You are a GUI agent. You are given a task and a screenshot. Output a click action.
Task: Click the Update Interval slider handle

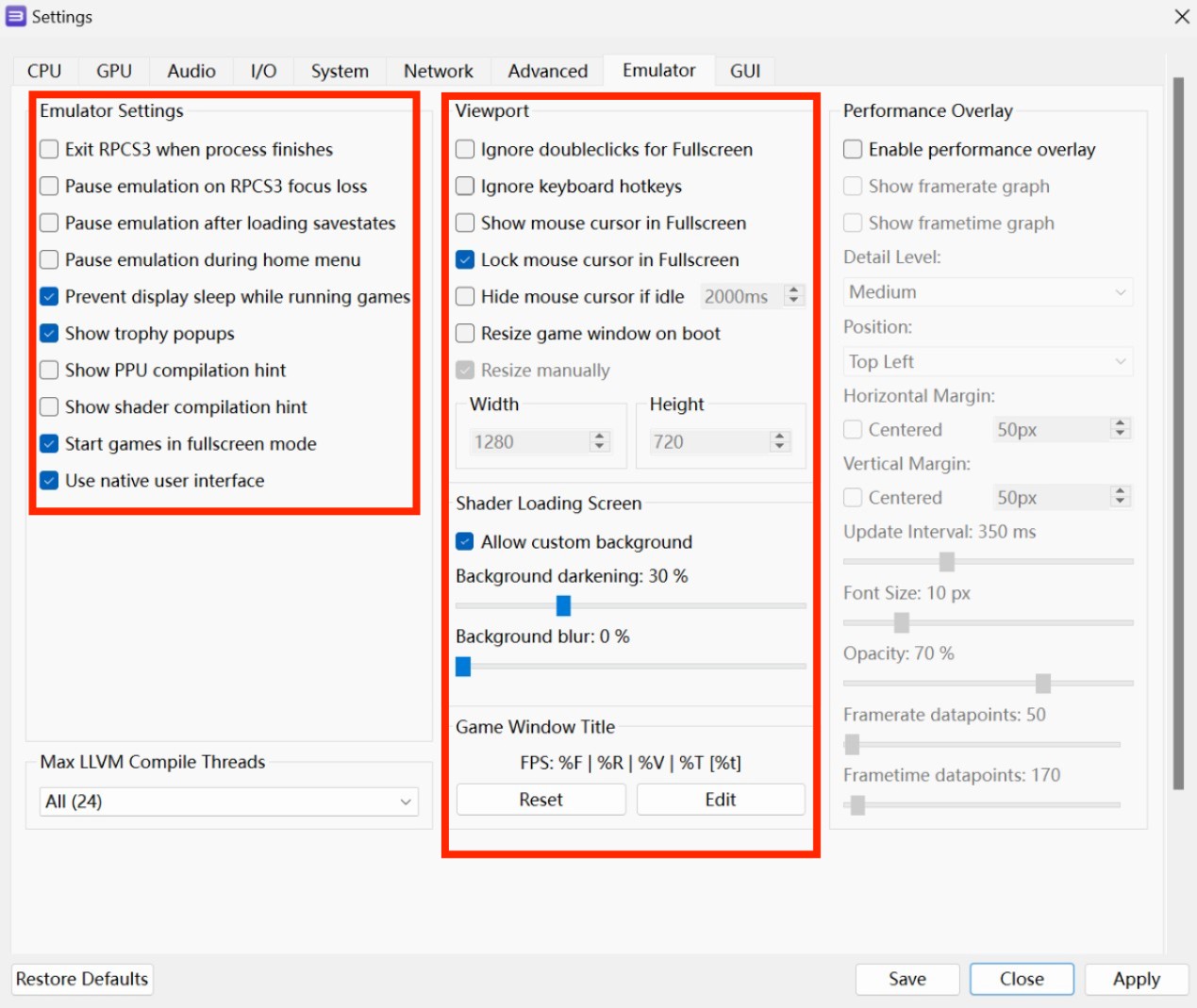click(947, 562)
